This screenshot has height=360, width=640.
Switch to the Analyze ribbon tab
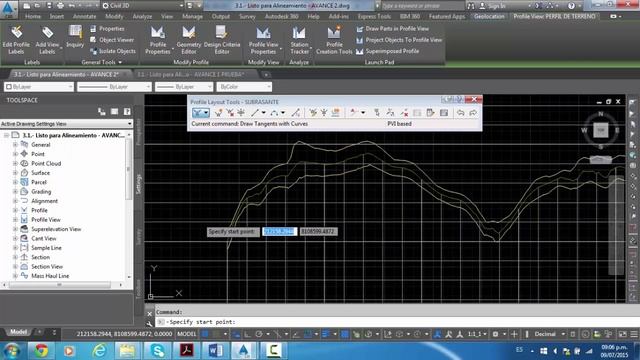(142, 16)
